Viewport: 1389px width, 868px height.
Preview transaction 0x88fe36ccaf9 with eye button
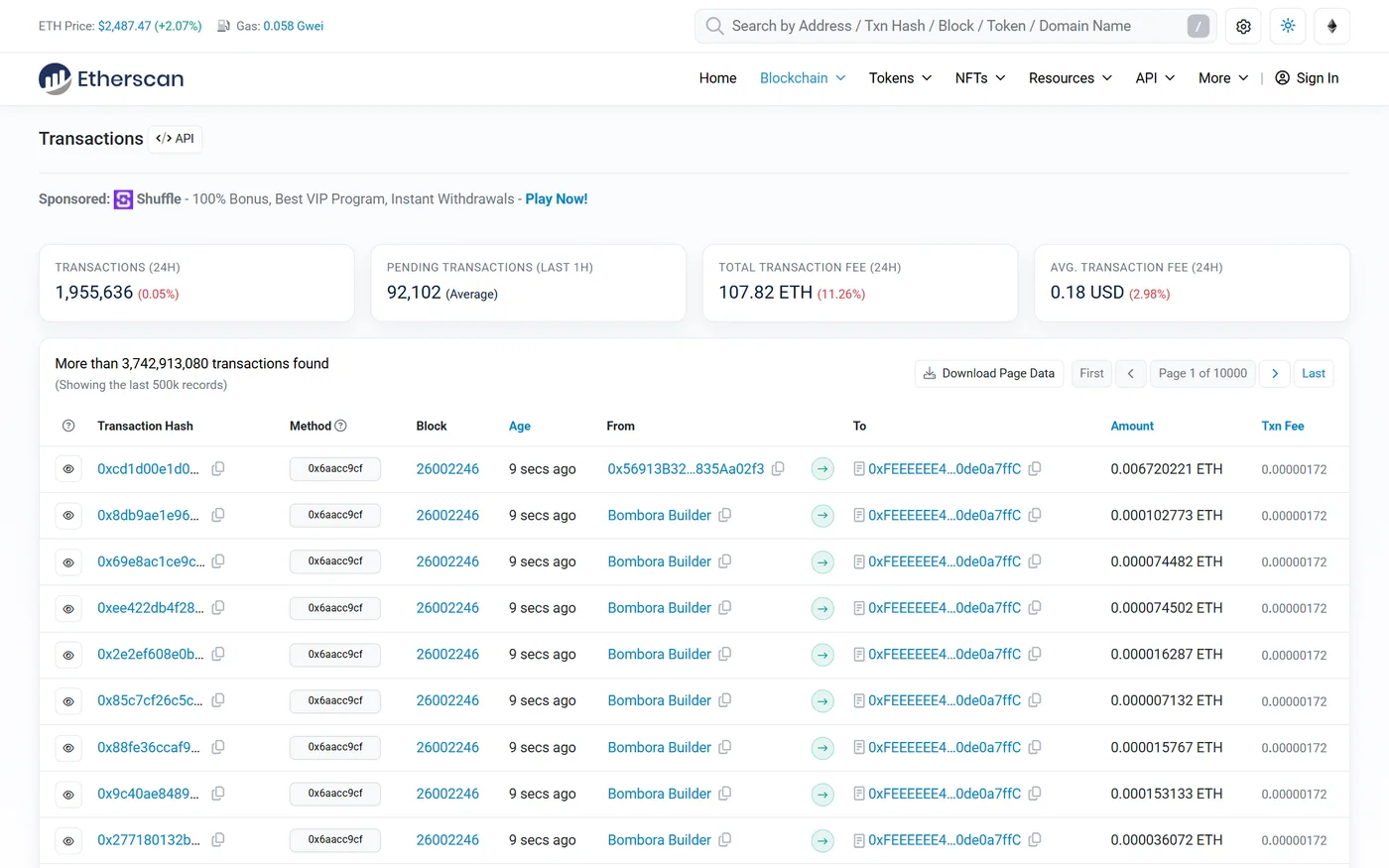(x=68, y=748)
